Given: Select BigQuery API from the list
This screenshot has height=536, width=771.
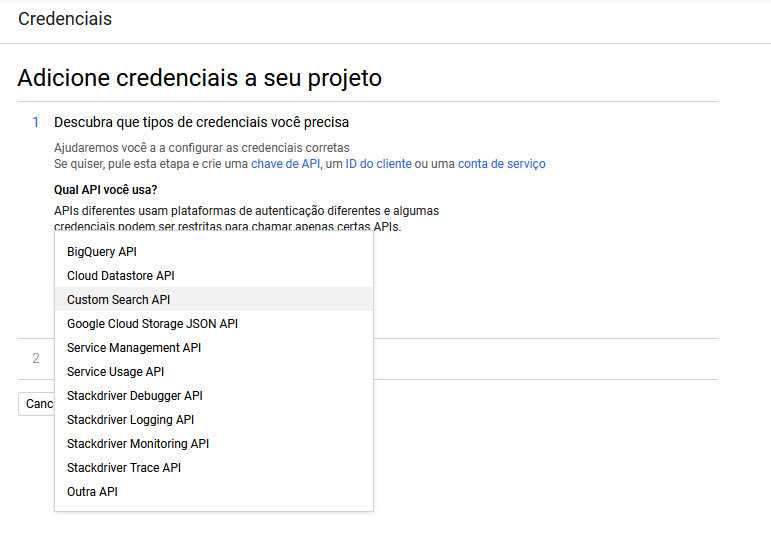Looking at the screenshot, I should point(214,252).
